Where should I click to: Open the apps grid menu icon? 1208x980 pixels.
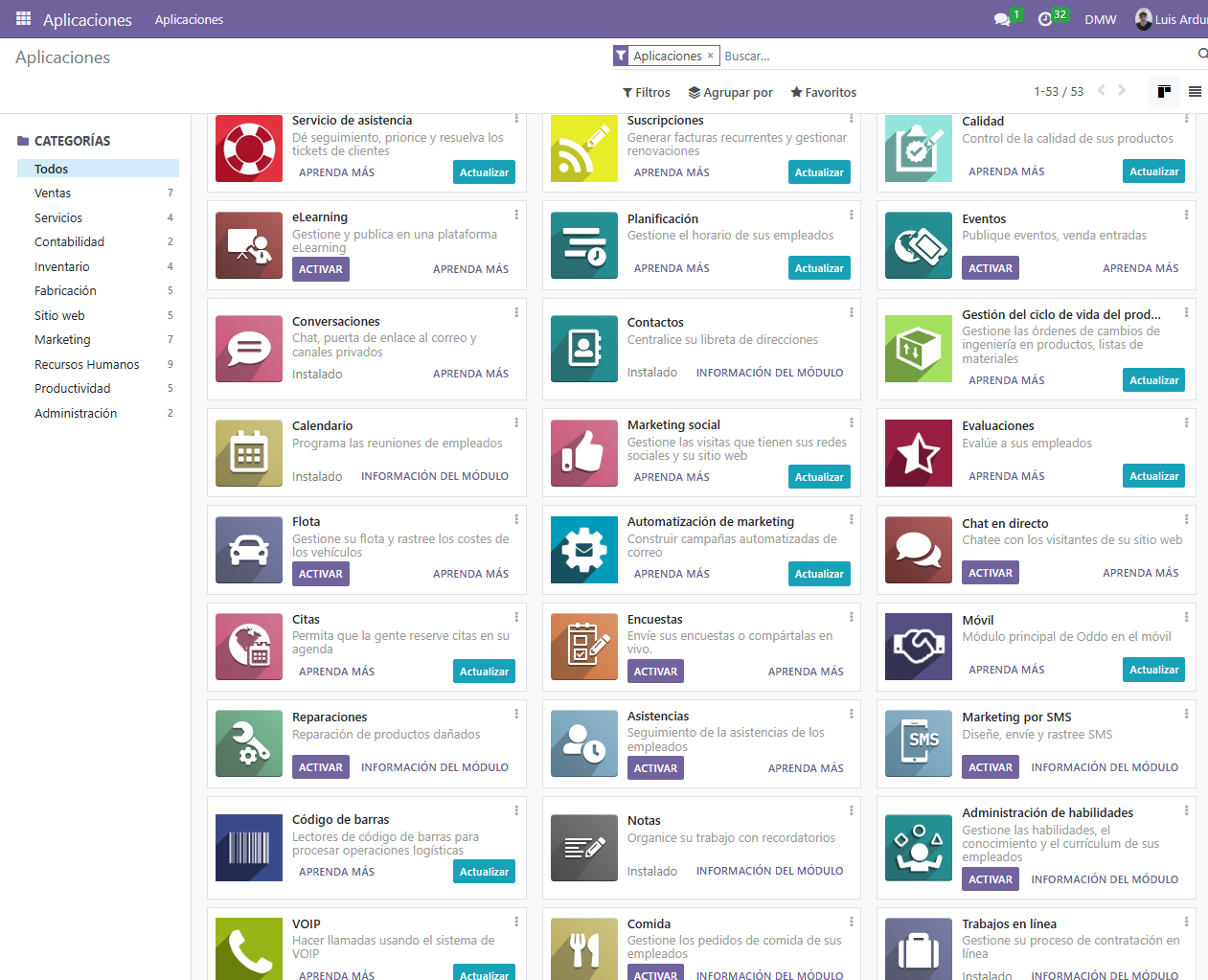(23, 18)
